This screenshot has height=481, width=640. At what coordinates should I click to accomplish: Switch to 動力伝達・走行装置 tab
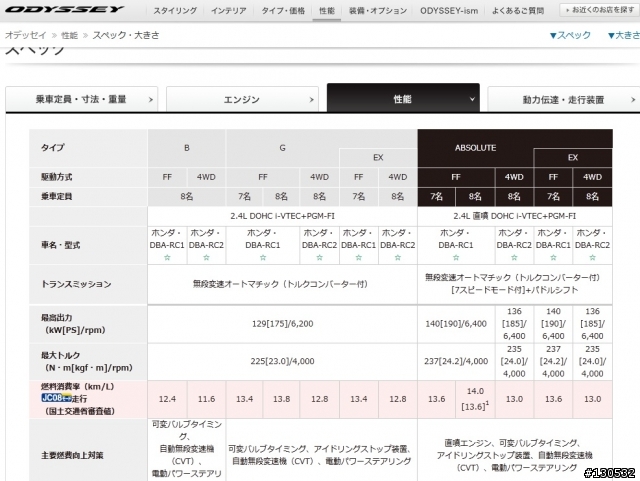564,99
